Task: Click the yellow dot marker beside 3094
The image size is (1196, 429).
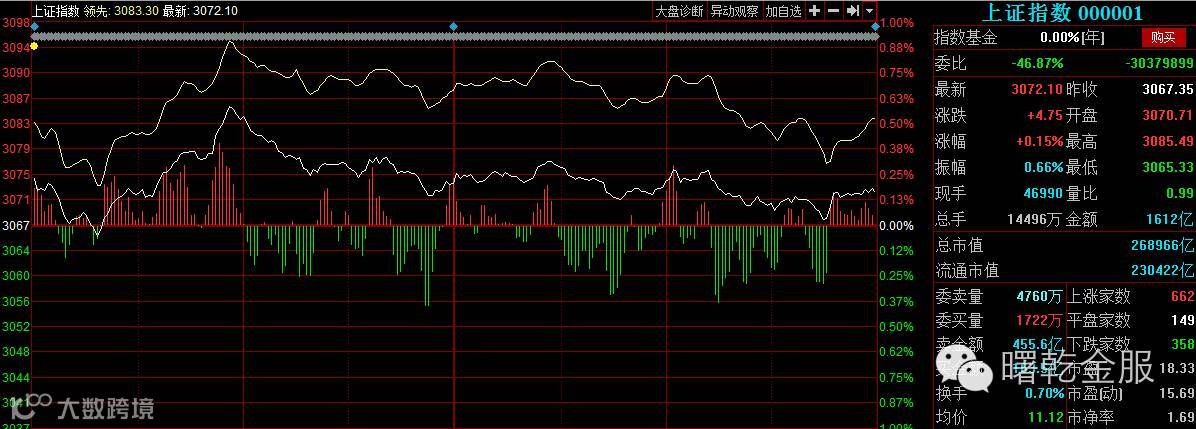Action: click(x=34, y=47)
